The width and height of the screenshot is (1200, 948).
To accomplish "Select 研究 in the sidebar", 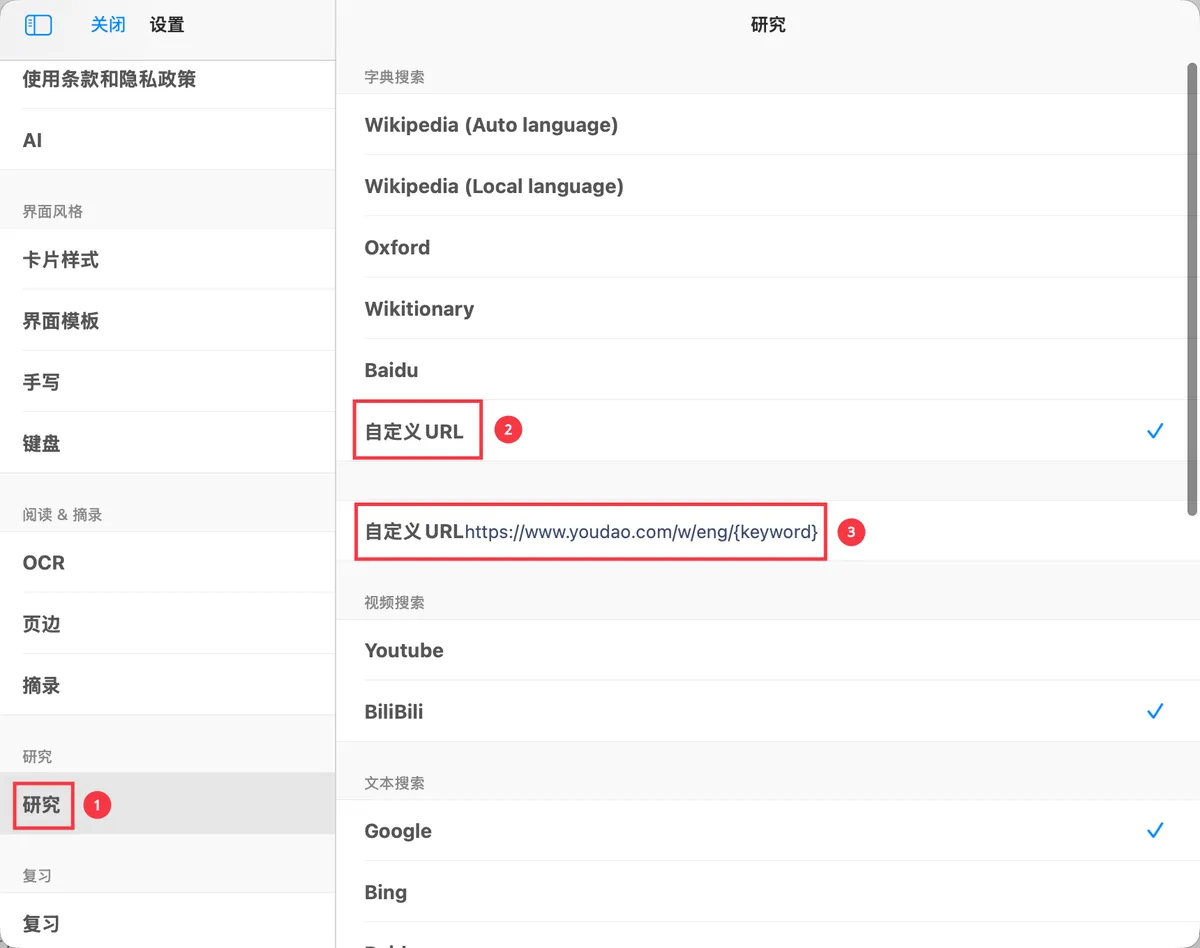I will pos(167,804).
